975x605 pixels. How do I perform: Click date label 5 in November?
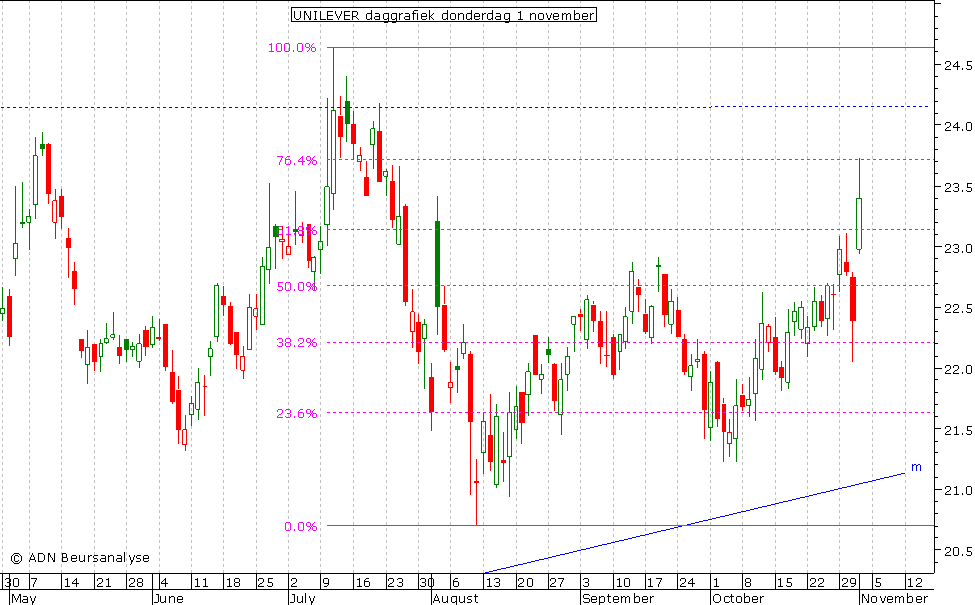pos(878,583)
